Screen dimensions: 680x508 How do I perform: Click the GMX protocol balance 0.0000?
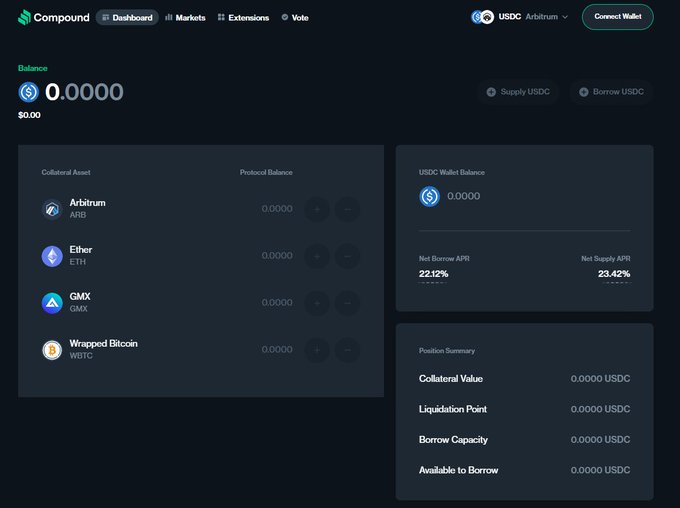(x=277, y=302)
